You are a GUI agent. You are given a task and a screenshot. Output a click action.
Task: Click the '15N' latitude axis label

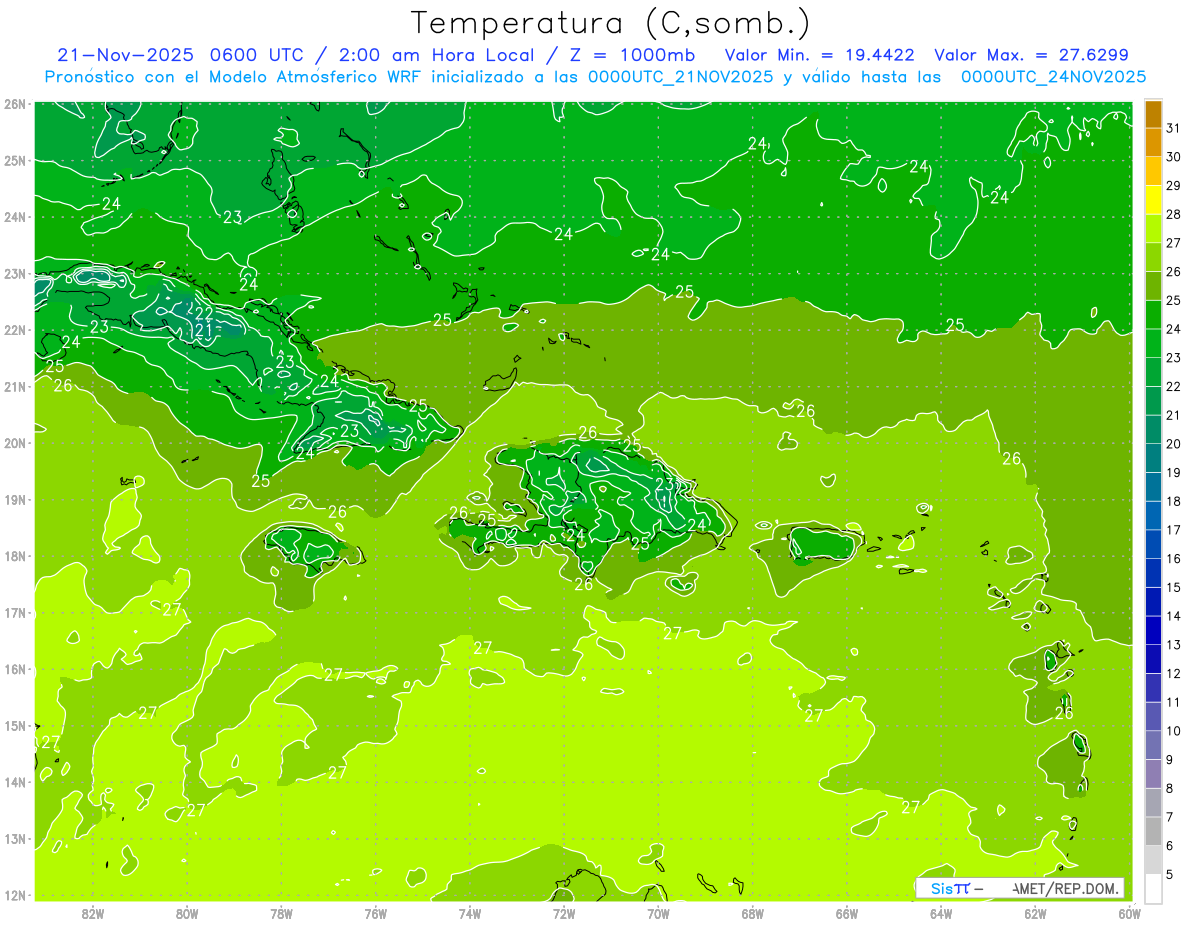[x=16, y=725]
